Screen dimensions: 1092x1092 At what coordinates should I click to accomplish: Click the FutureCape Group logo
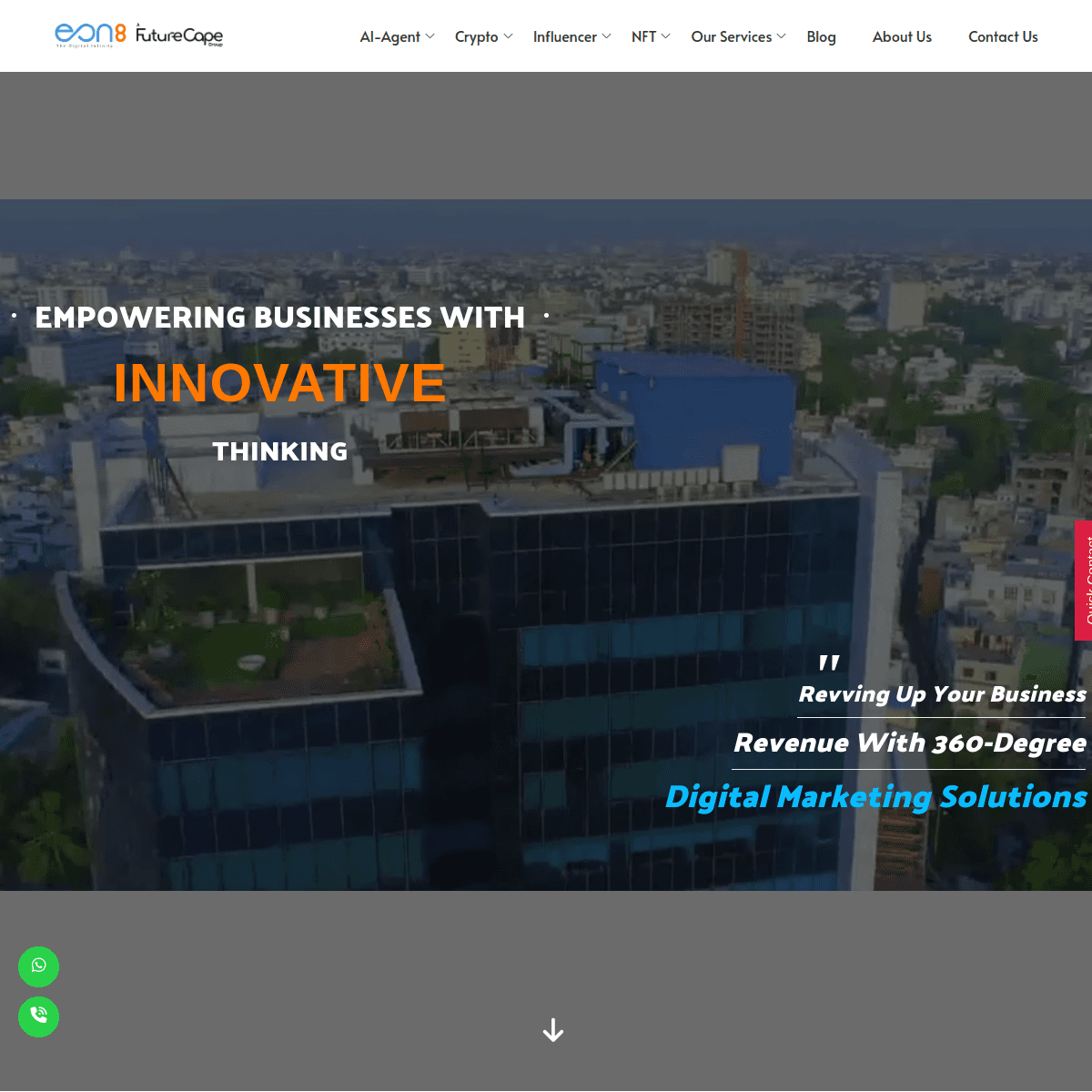[179, 35]
